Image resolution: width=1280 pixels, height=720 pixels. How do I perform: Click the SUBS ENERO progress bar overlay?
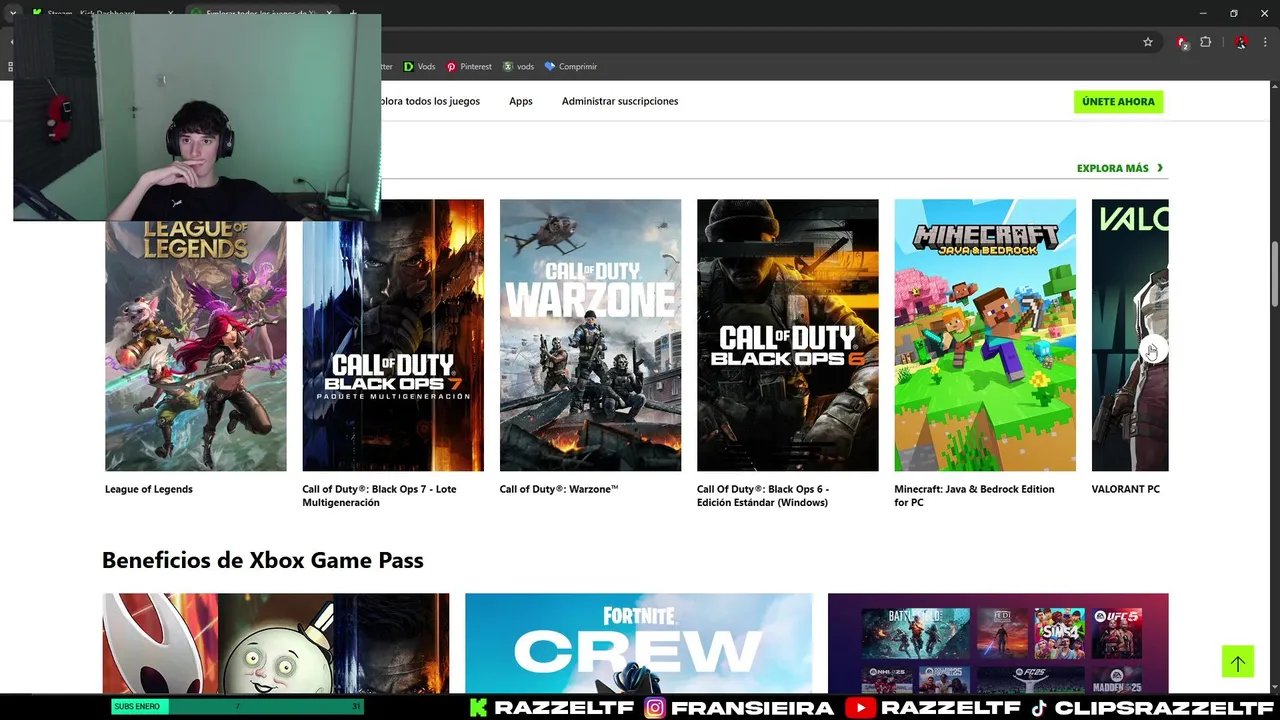237,706
